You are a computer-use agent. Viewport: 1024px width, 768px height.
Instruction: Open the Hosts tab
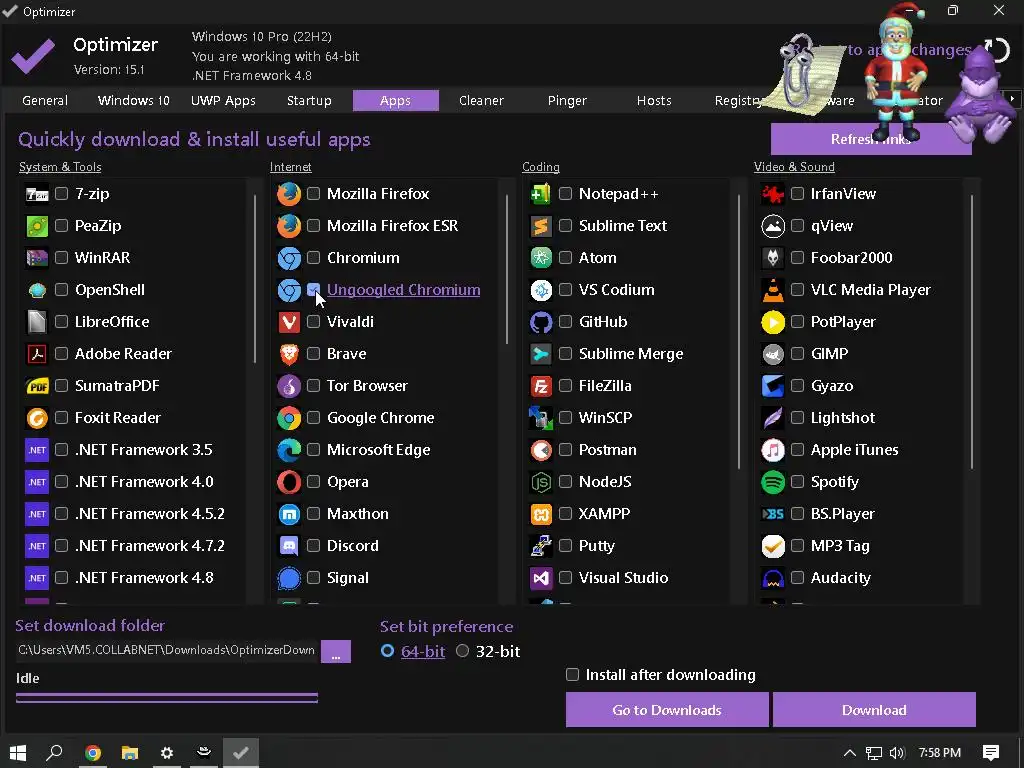click(654, 101)
